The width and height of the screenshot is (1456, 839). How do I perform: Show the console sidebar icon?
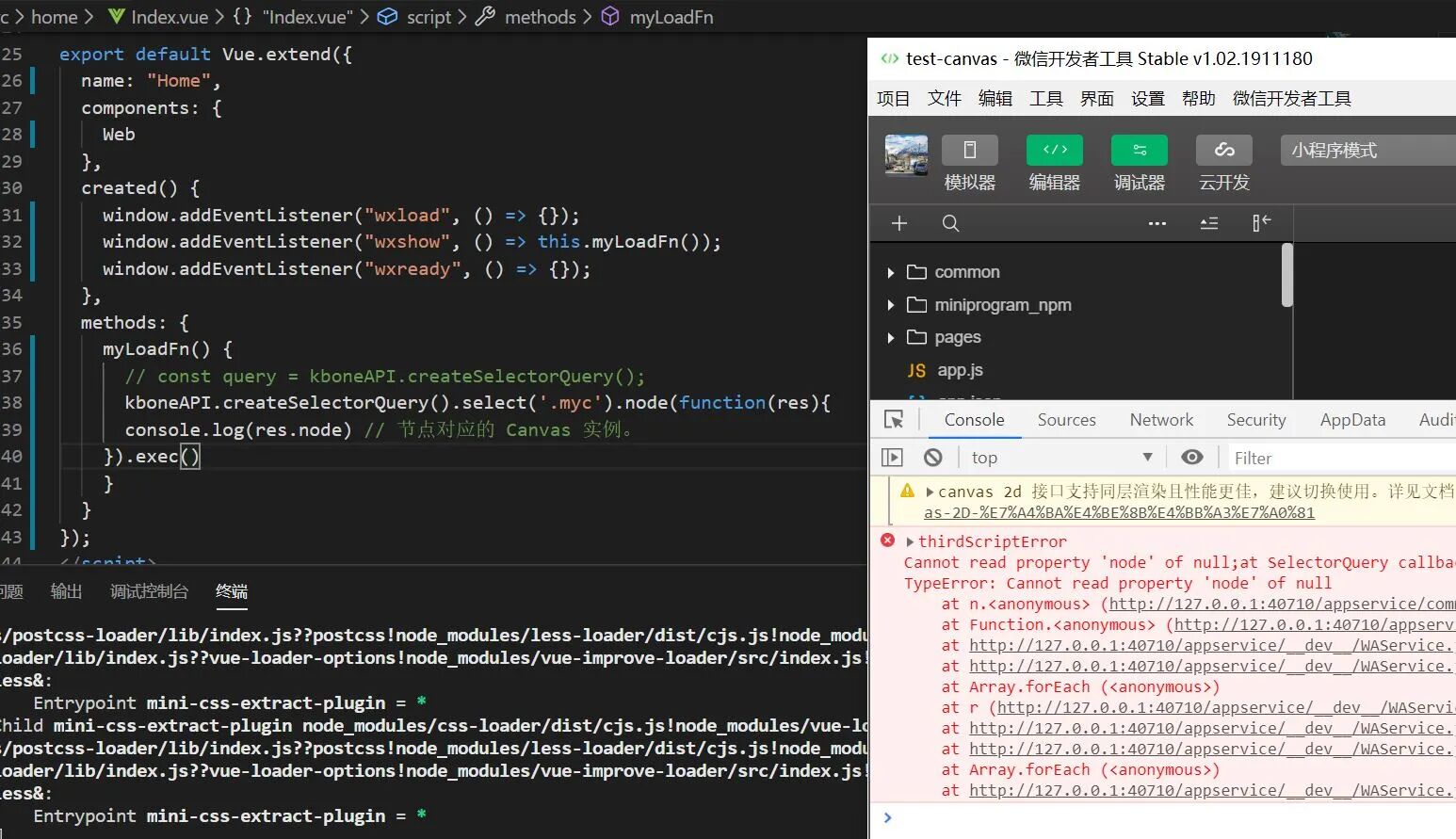892,458
